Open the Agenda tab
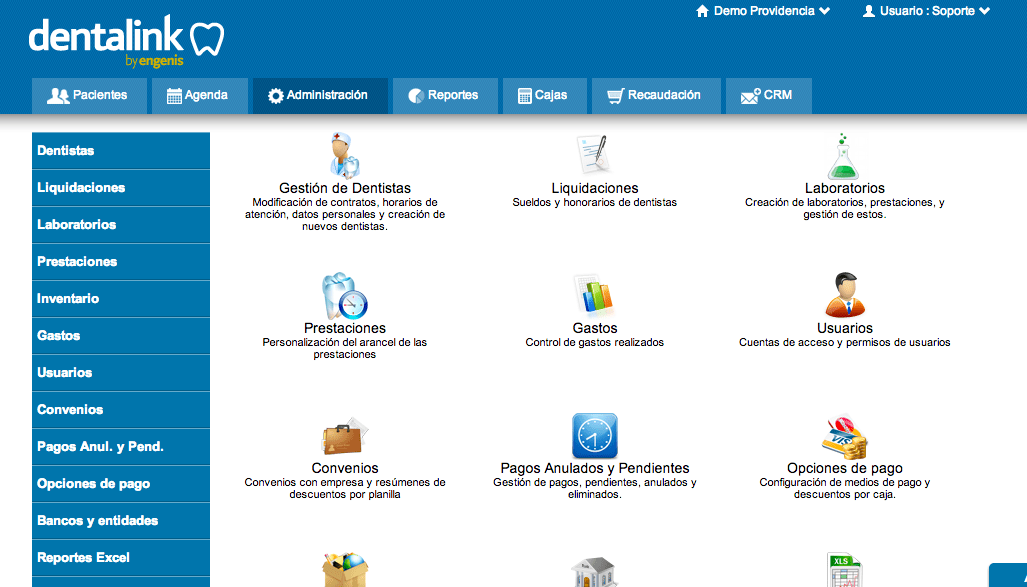The height and width of the screenshot is (587, 1027). [x=197, y=96]
